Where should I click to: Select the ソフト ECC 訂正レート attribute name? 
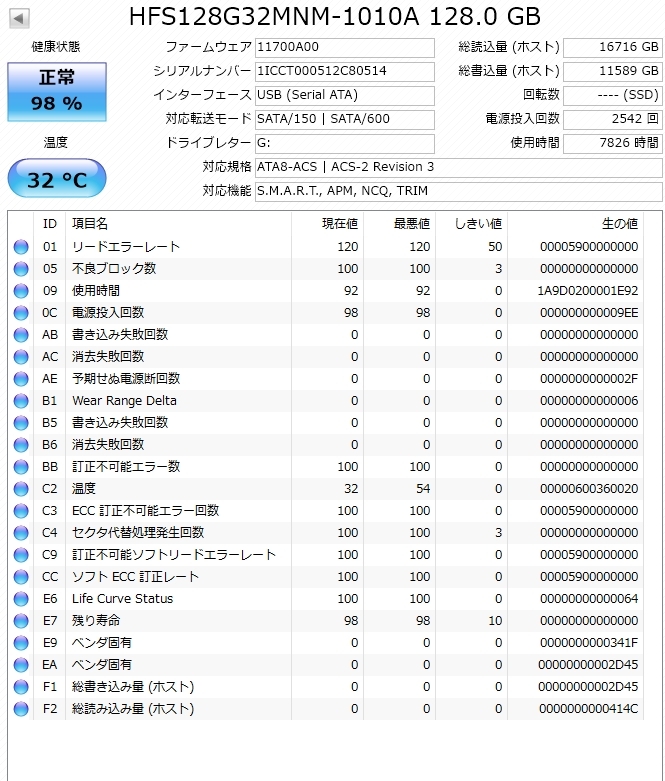(135, 577)
